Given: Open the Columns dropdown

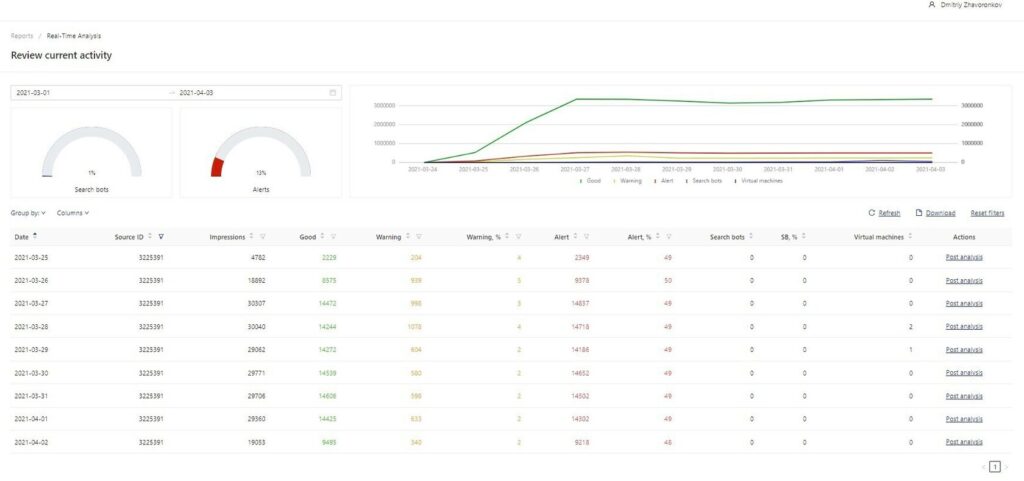Looking at the screenshot, I should tap(72, 213).
